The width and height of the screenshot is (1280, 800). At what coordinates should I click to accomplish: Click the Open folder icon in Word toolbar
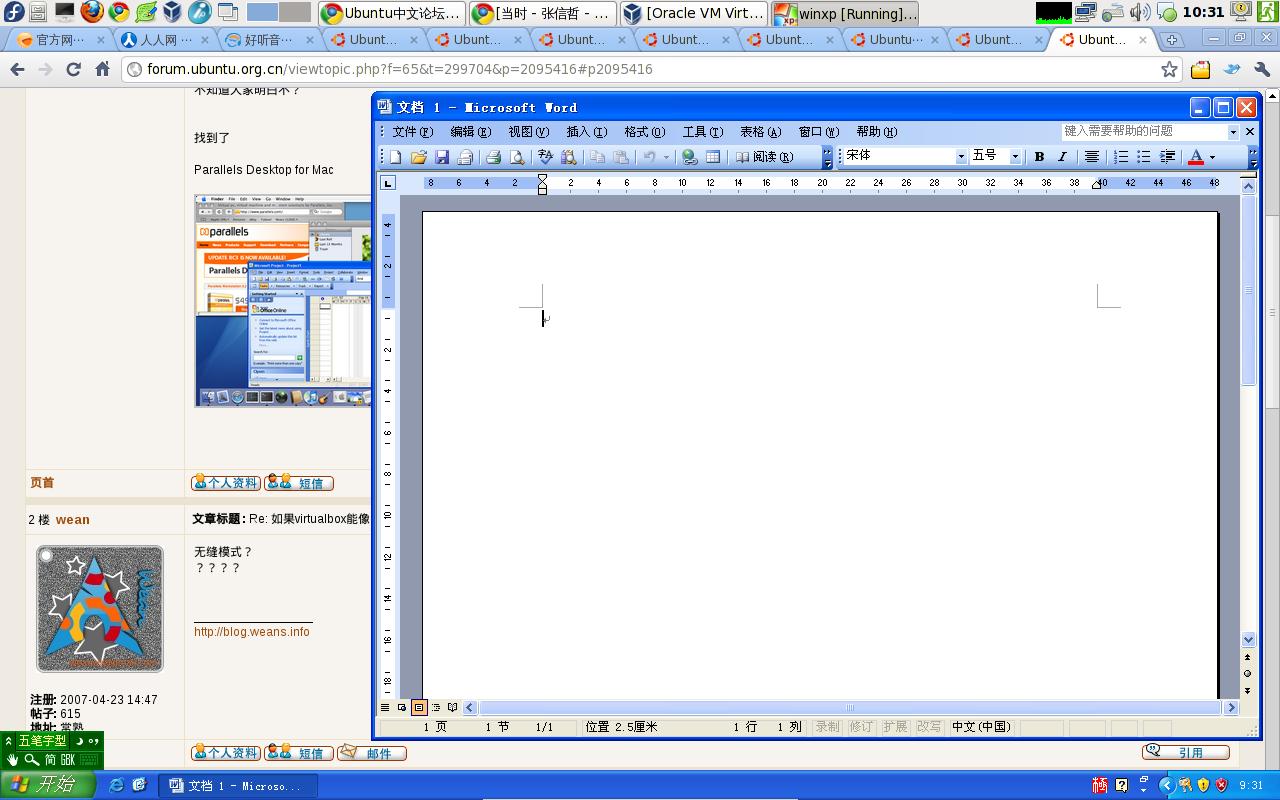[419, 157]
